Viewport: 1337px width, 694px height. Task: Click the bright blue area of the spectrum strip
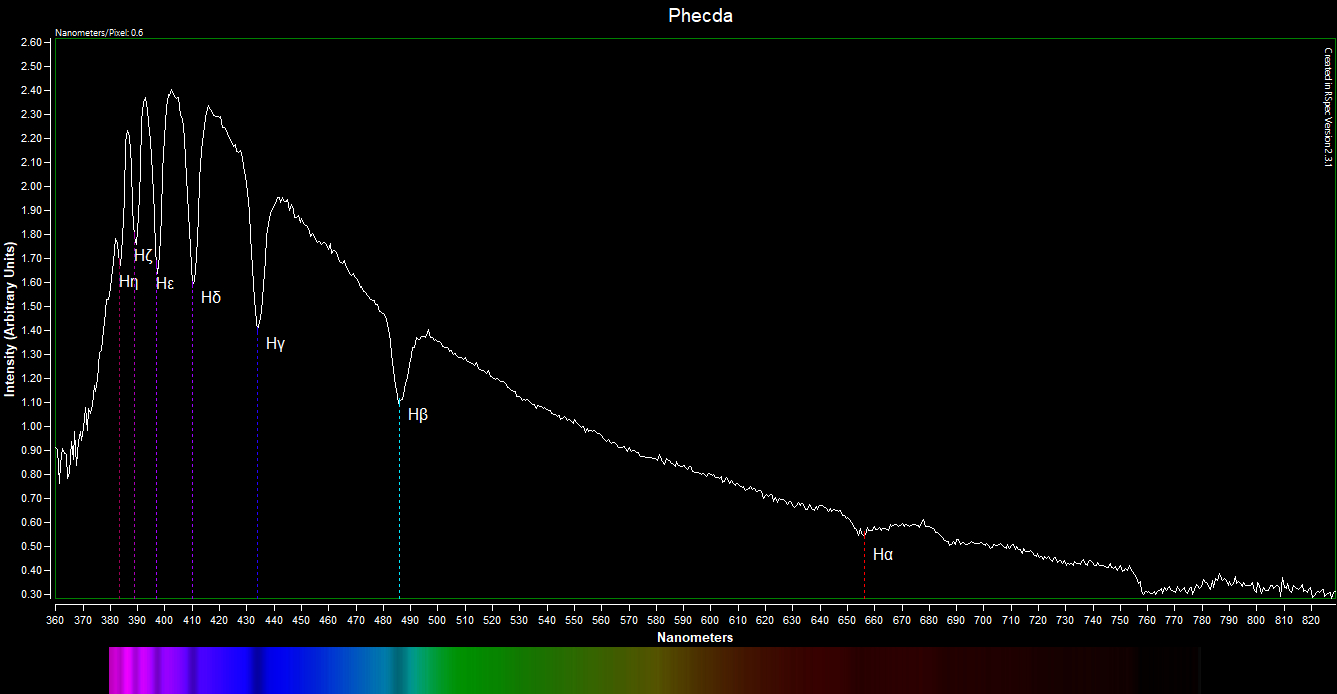point(300,670)
